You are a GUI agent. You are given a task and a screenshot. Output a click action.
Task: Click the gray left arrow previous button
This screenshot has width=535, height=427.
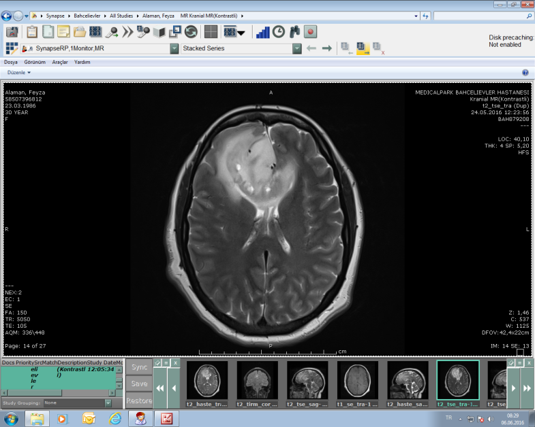point(311,48)
